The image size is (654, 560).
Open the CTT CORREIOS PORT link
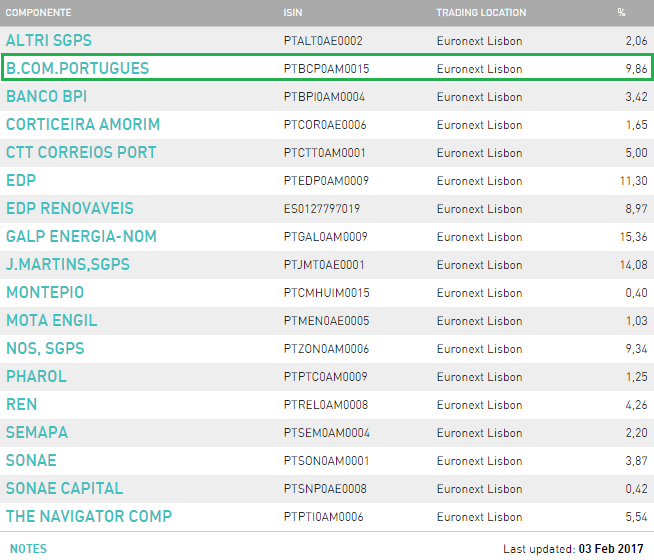tap(81, 152)
